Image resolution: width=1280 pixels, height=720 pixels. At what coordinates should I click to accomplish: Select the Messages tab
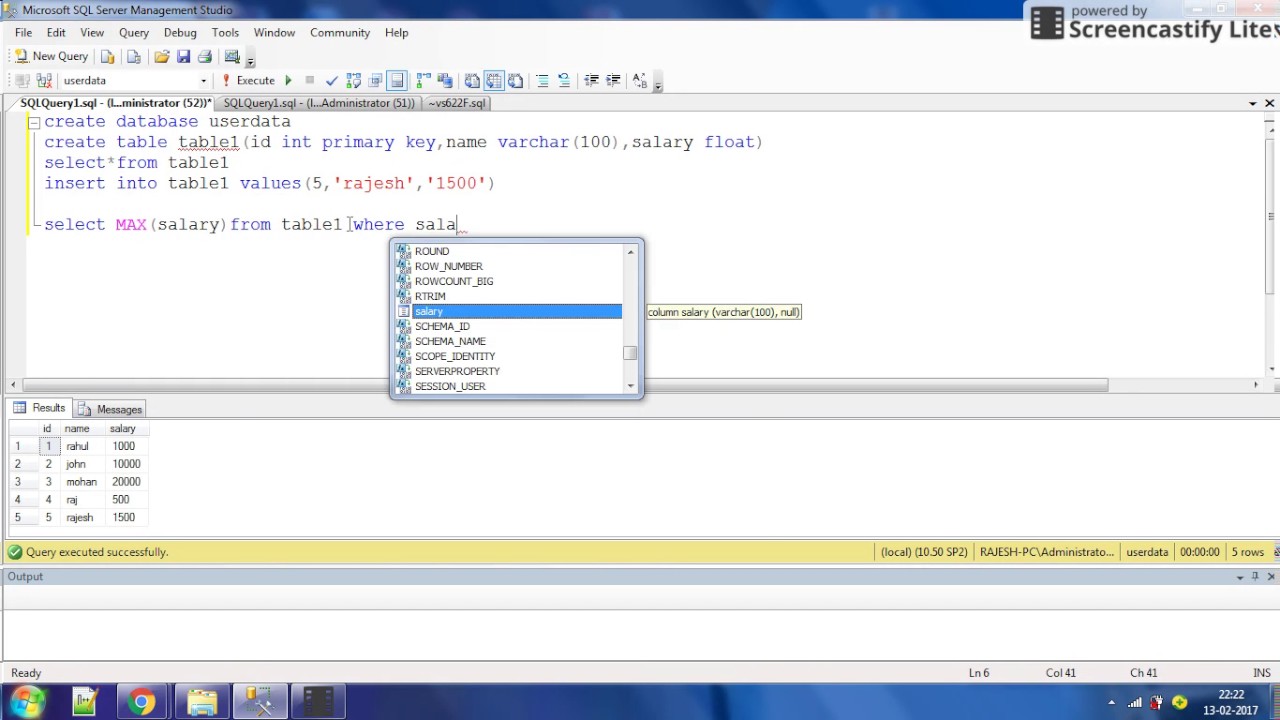110,409
